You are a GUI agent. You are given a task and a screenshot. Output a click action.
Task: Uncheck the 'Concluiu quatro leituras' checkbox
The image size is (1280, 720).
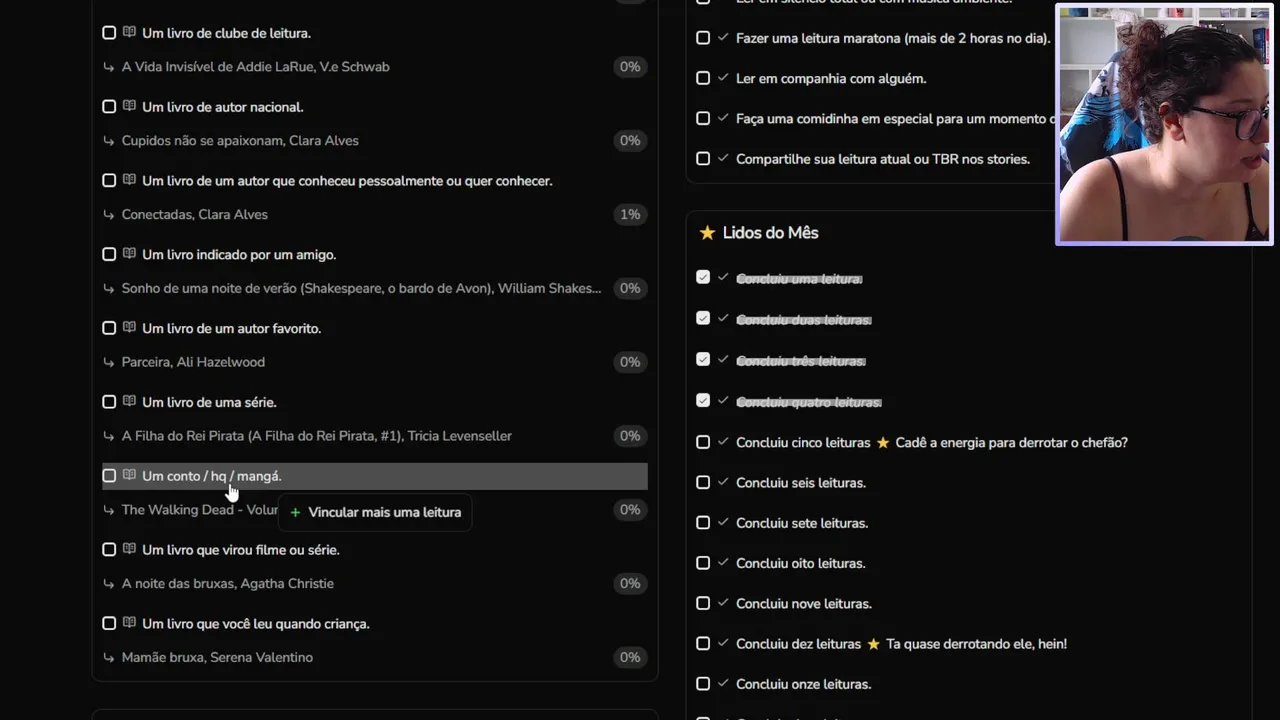point(703,401)
